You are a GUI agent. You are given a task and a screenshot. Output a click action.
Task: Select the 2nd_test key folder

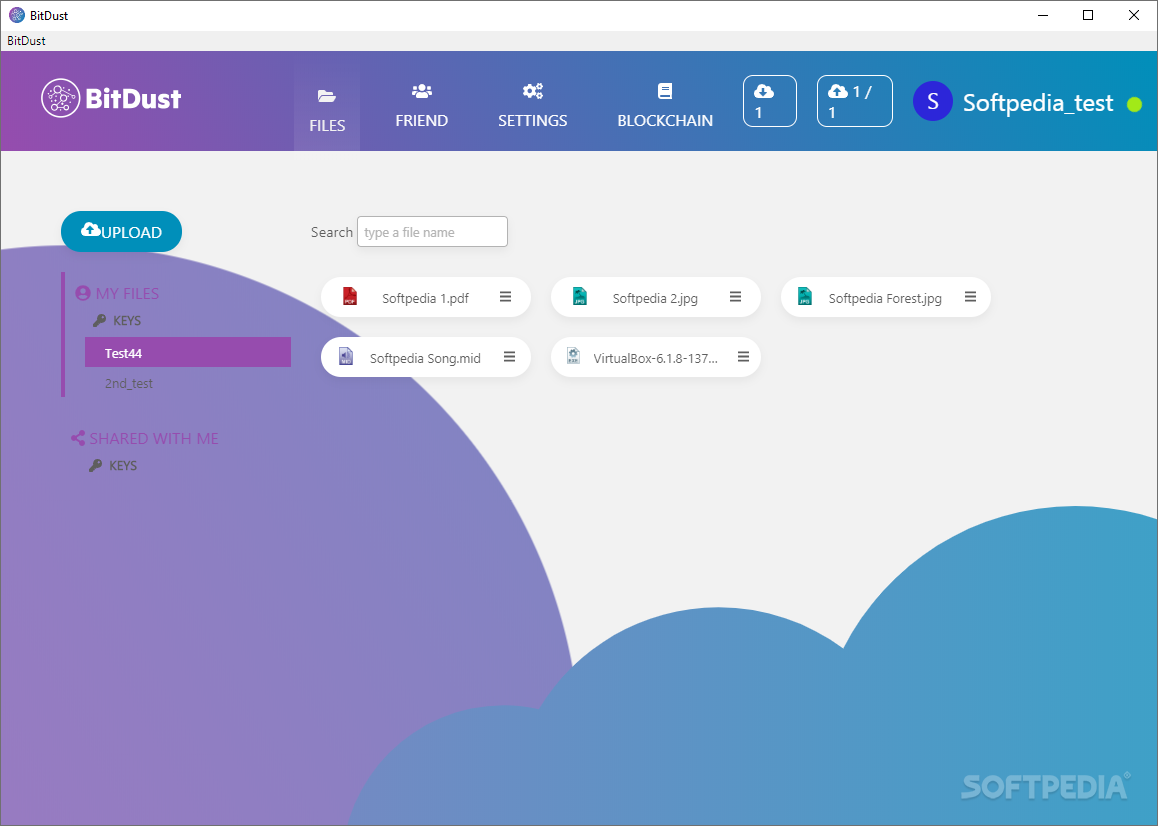coord(129,383)
